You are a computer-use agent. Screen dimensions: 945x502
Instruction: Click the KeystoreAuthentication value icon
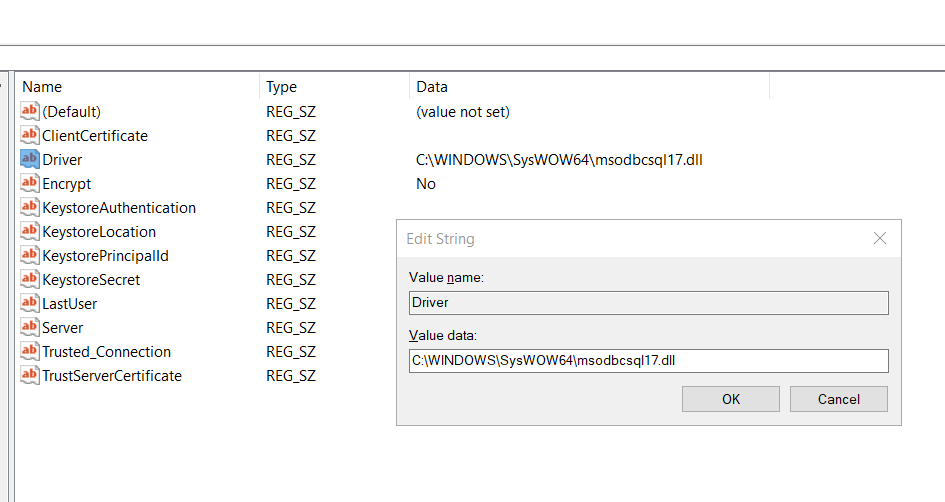tap(29, 207)
